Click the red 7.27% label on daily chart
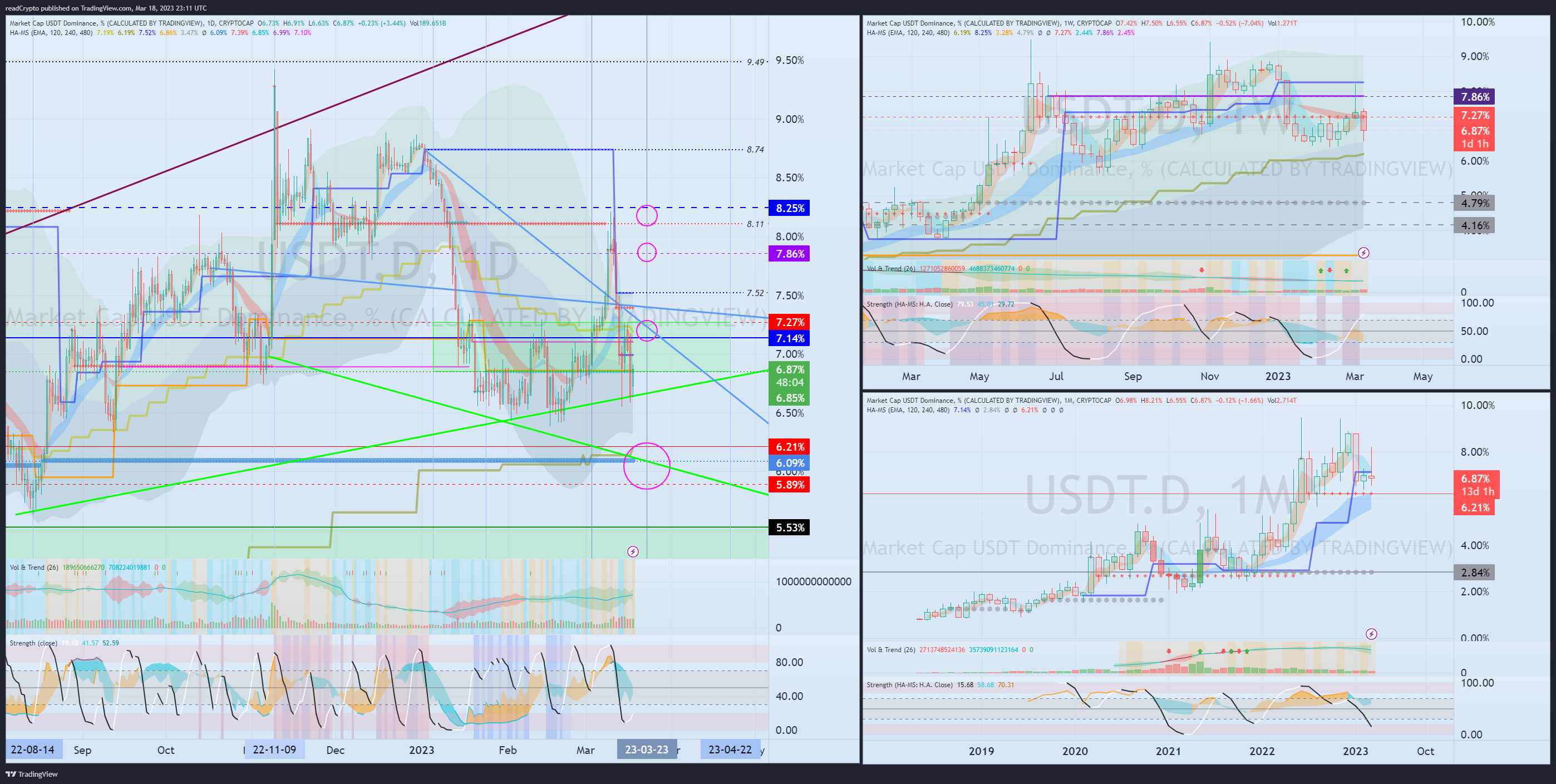The height and width of the screenshot is (784, 1556). point(790,322)
